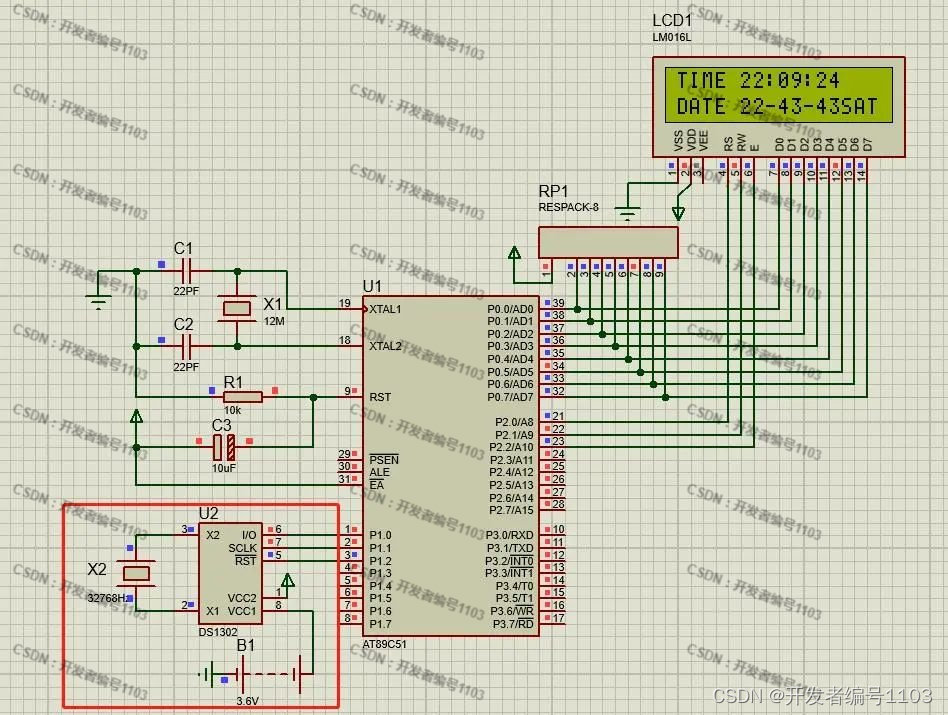Click the RST pin label on U1
Viewport: 948px width, 715px height.
click(x=380, y=397)
